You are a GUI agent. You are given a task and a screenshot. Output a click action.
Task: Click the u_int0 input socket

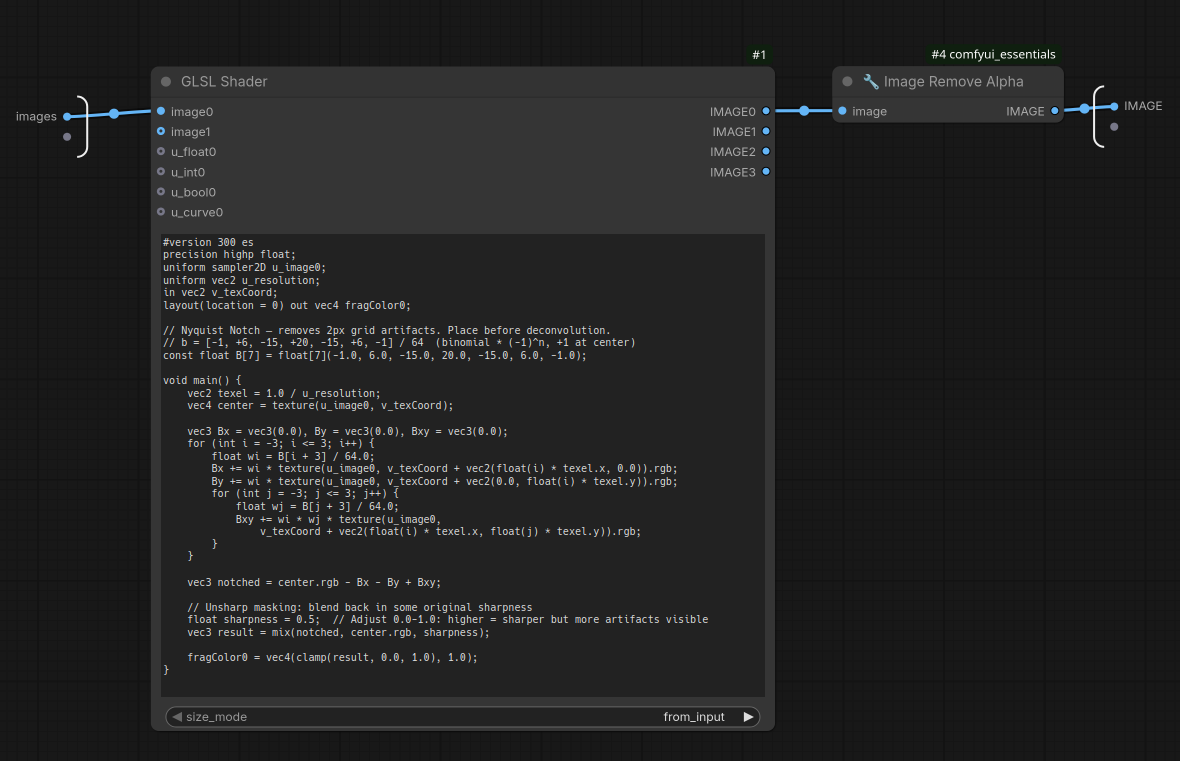point(161,172)
